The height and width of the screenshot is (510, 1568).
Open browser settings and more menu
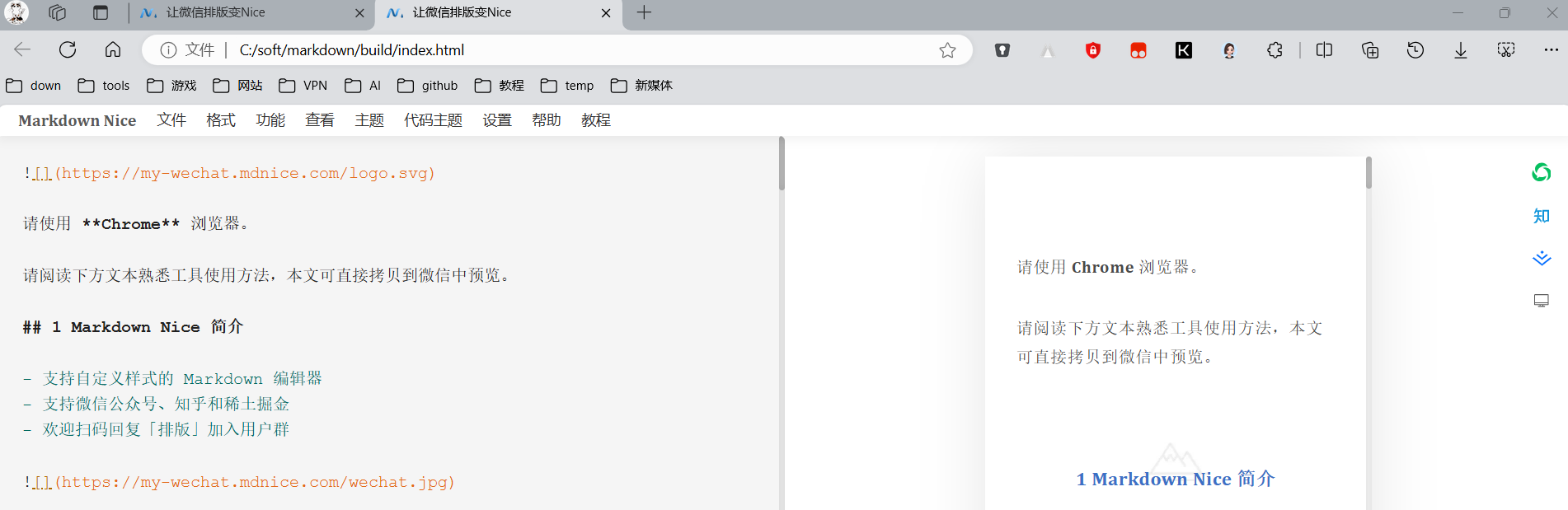[1551, 50]
